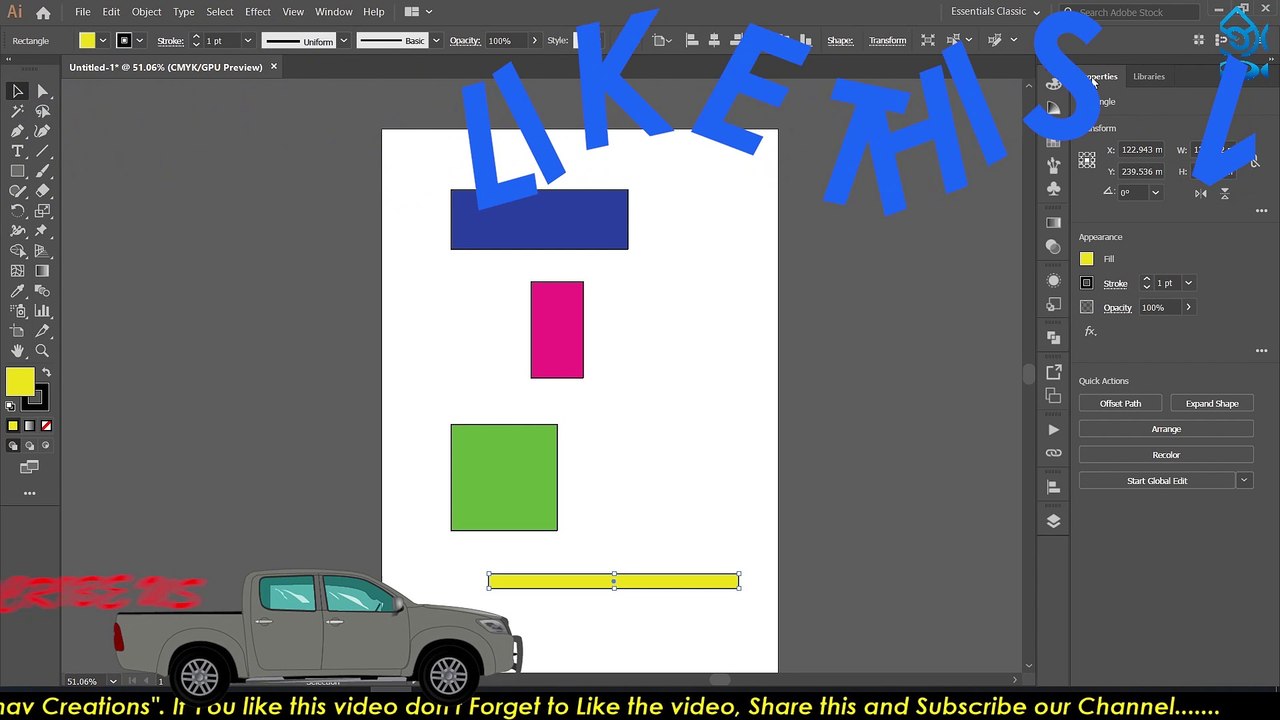Open Uniform width profile dropdown
This screenshot has height=720, width=1280.
(x=343, y=41)
